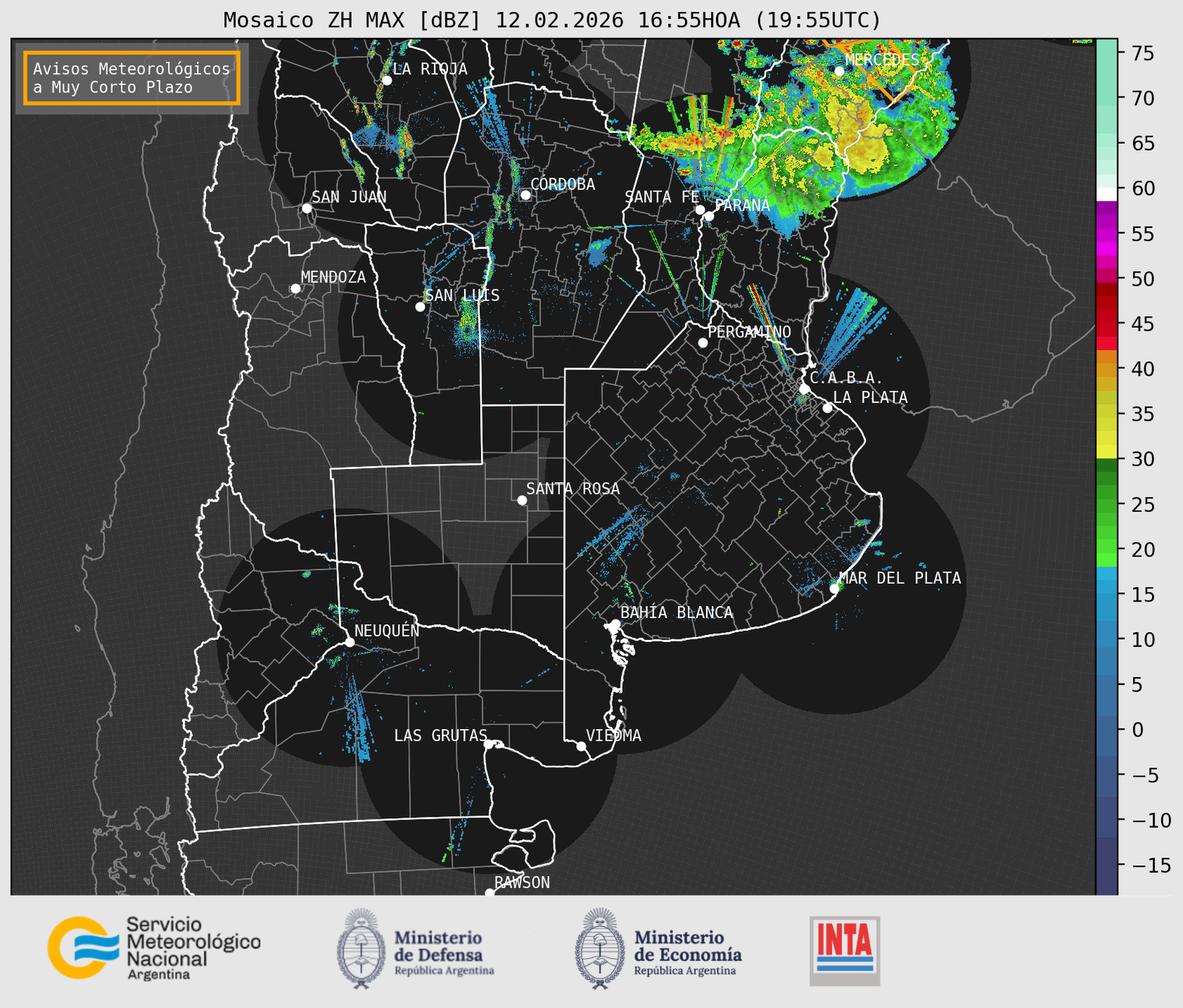The width and height of the screenshot is (1183, 1008).
Task: Click the white 60 dBZ color band
Action: pyautogui.click(x=1106, y=194)
